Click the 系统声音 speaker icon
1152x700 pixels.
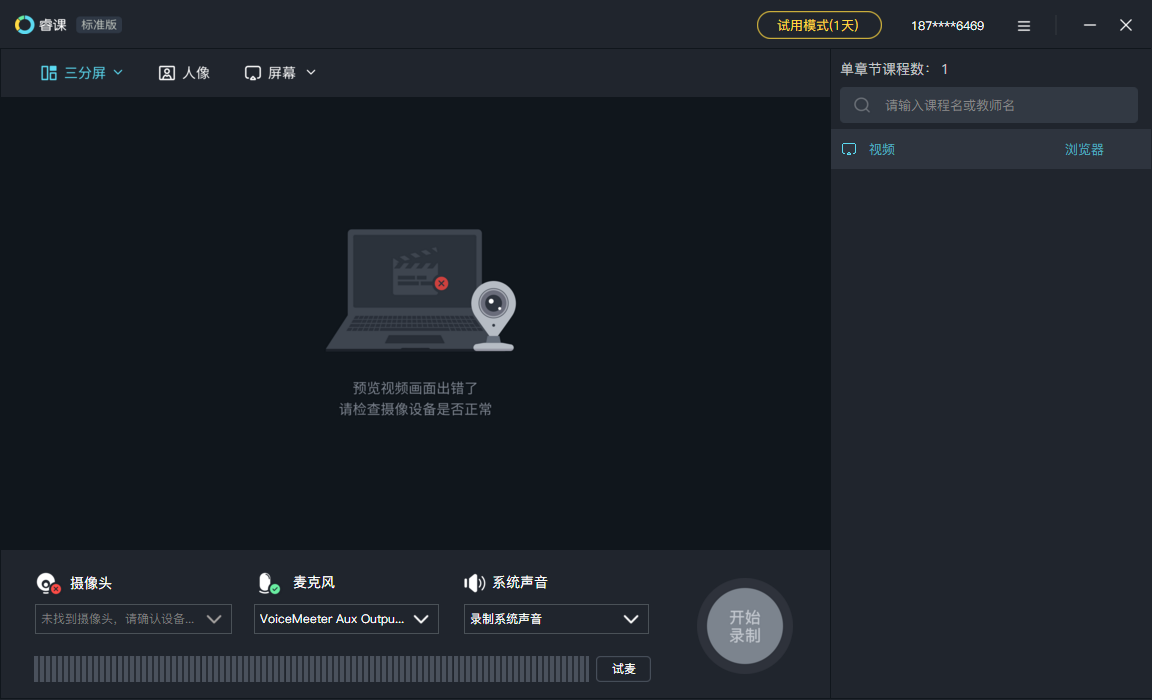pyautogui.click(x=474, y=582)
